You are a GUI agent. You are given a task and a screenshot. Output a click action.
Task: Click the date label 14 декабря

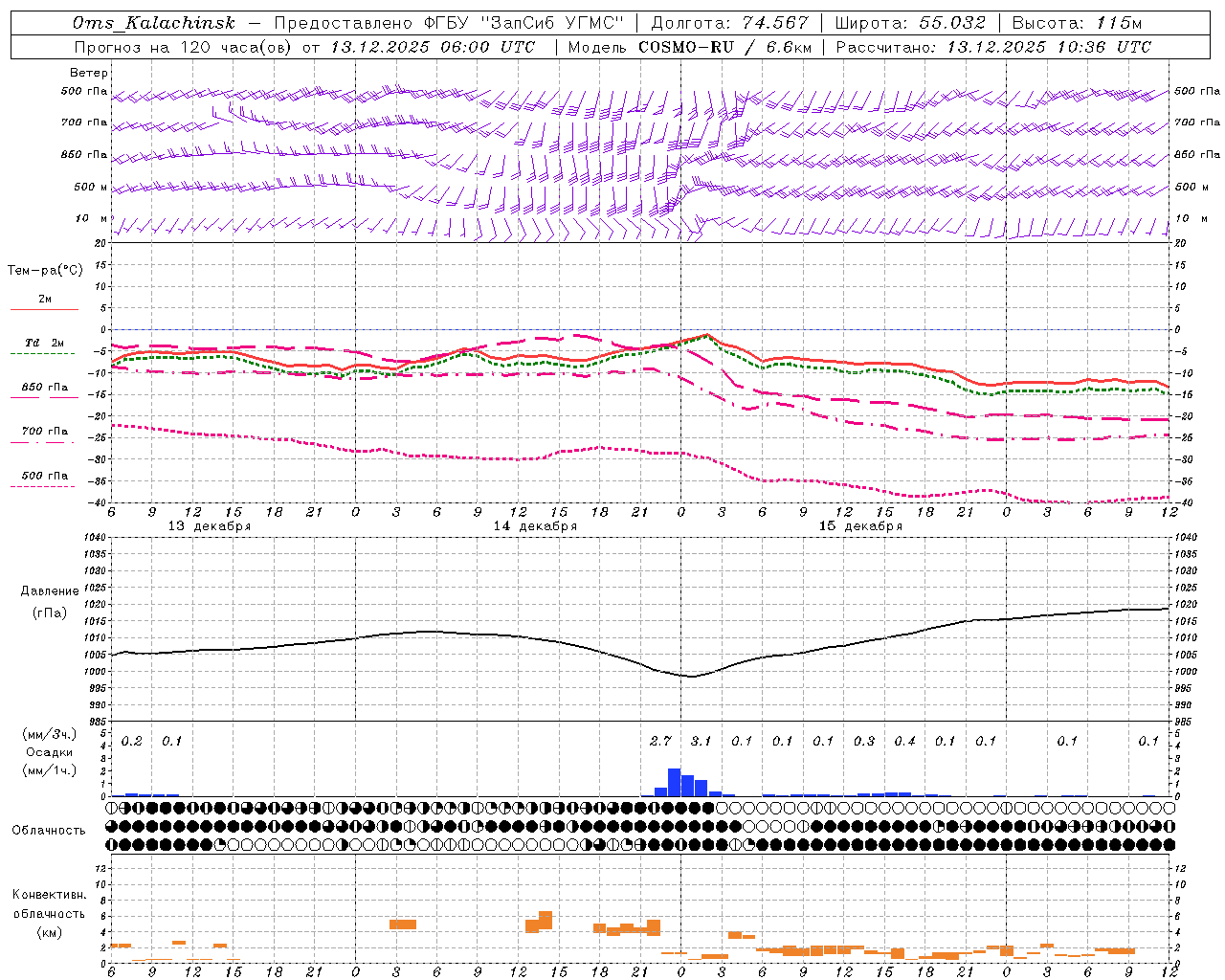535,526
